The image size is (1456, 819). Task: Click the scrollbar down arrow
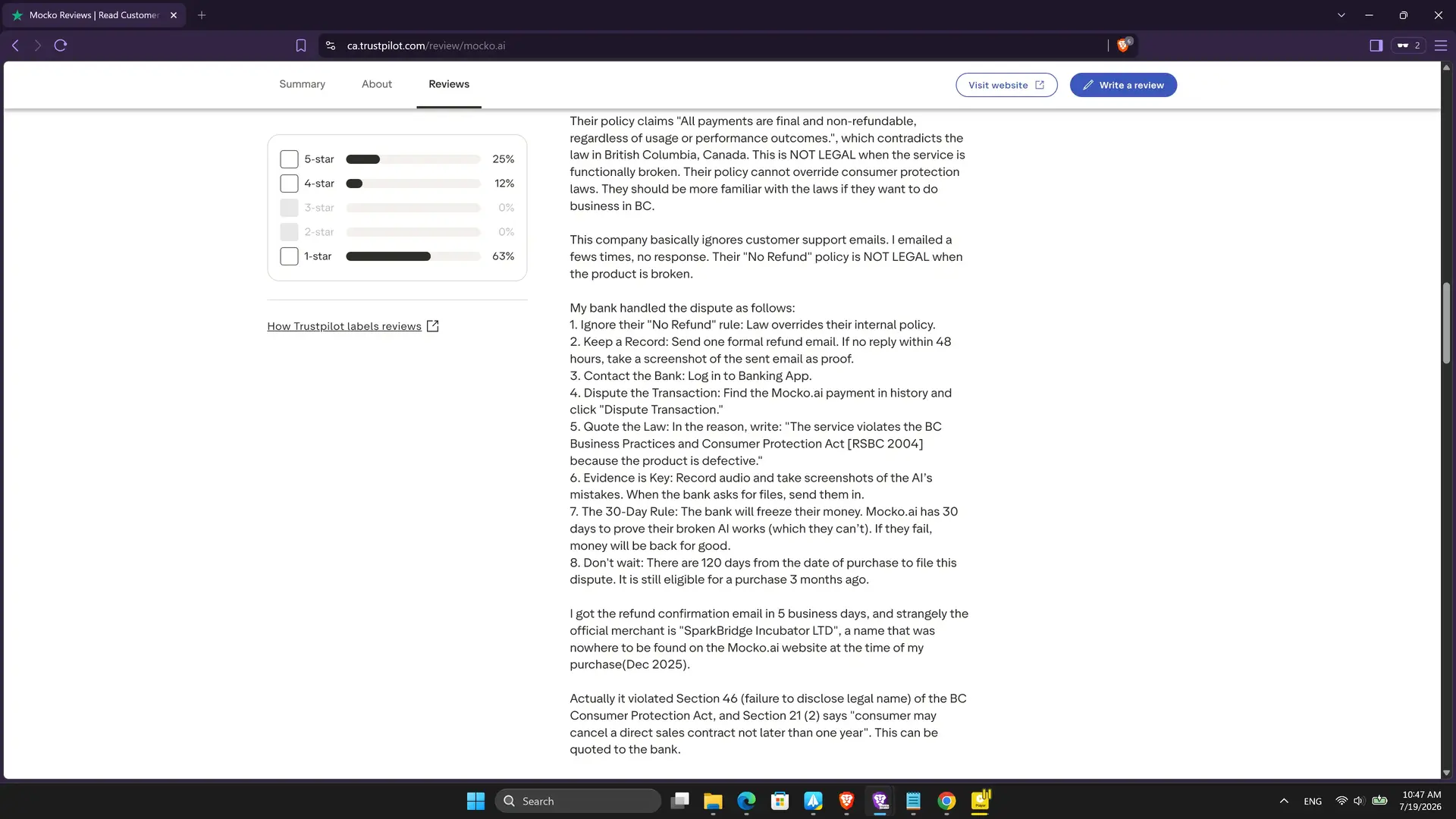1446,773
